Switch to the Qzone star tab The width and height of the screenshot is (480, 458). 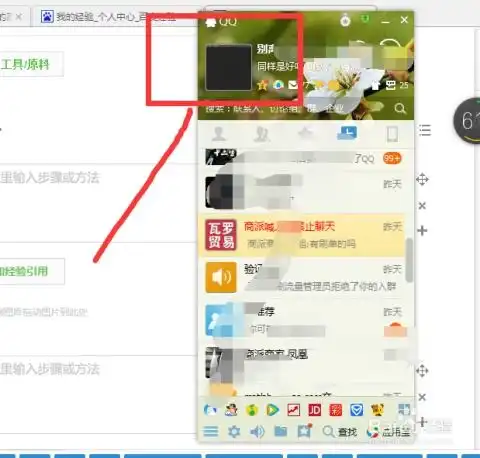305,133
